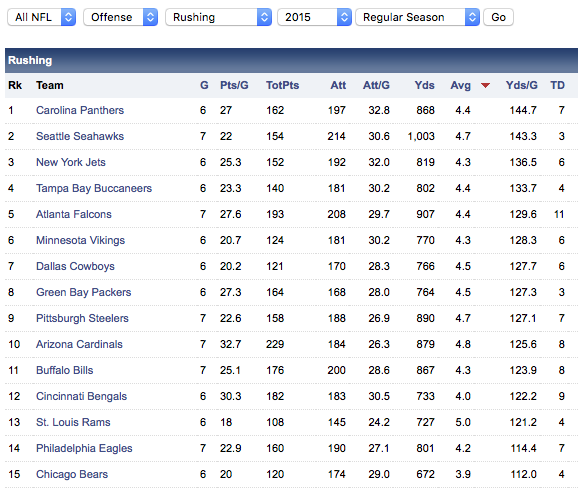
Task: Open Carolina Panthers team link
Action: pos(80,110)
